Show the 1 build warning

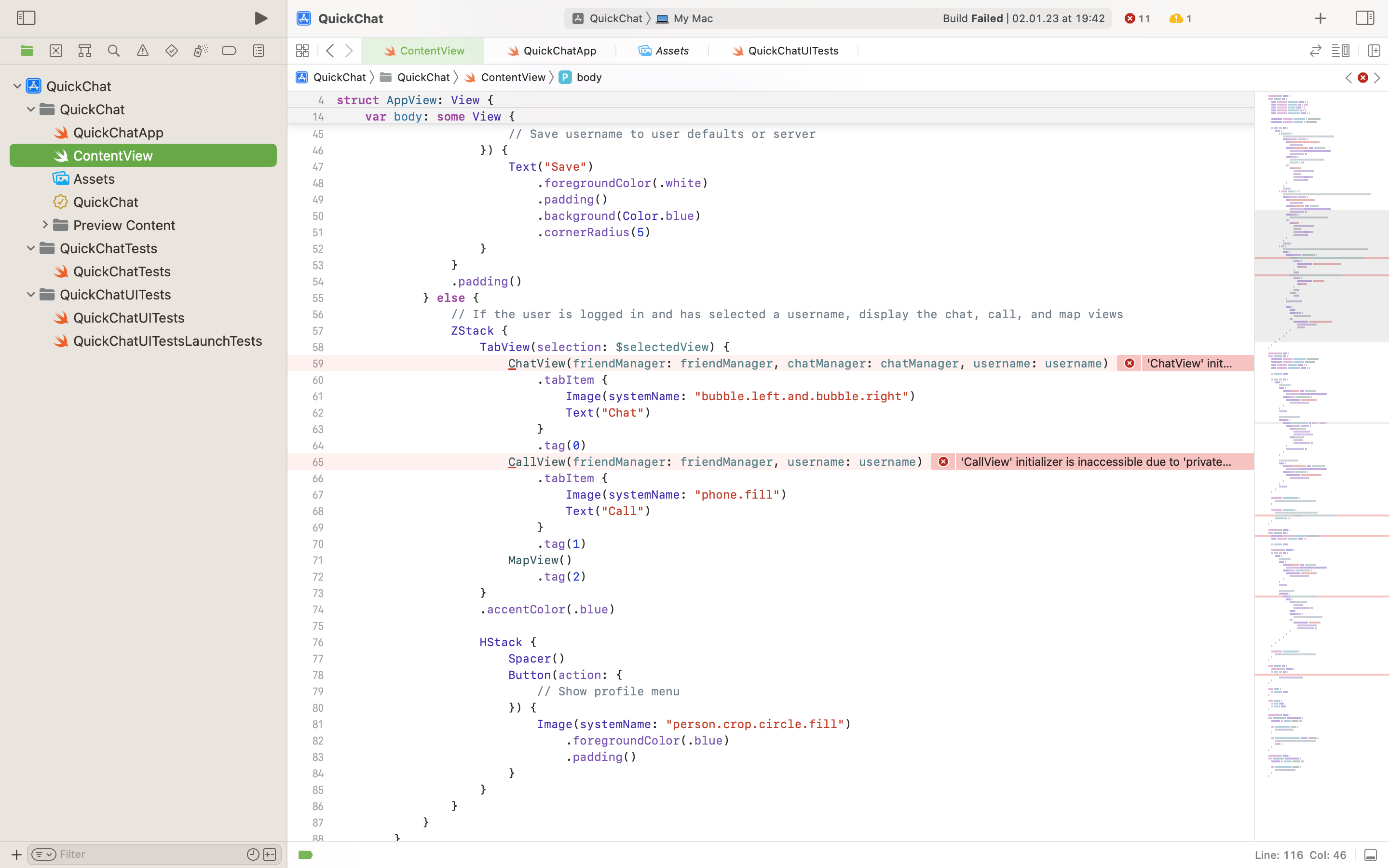tap(1180, 18)
